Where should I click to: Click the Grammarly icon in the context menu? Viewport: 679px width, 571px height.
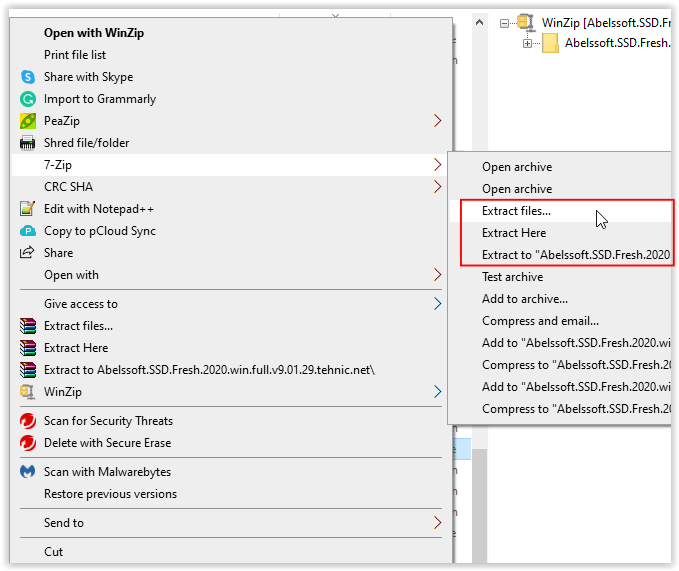pos(28,99)
